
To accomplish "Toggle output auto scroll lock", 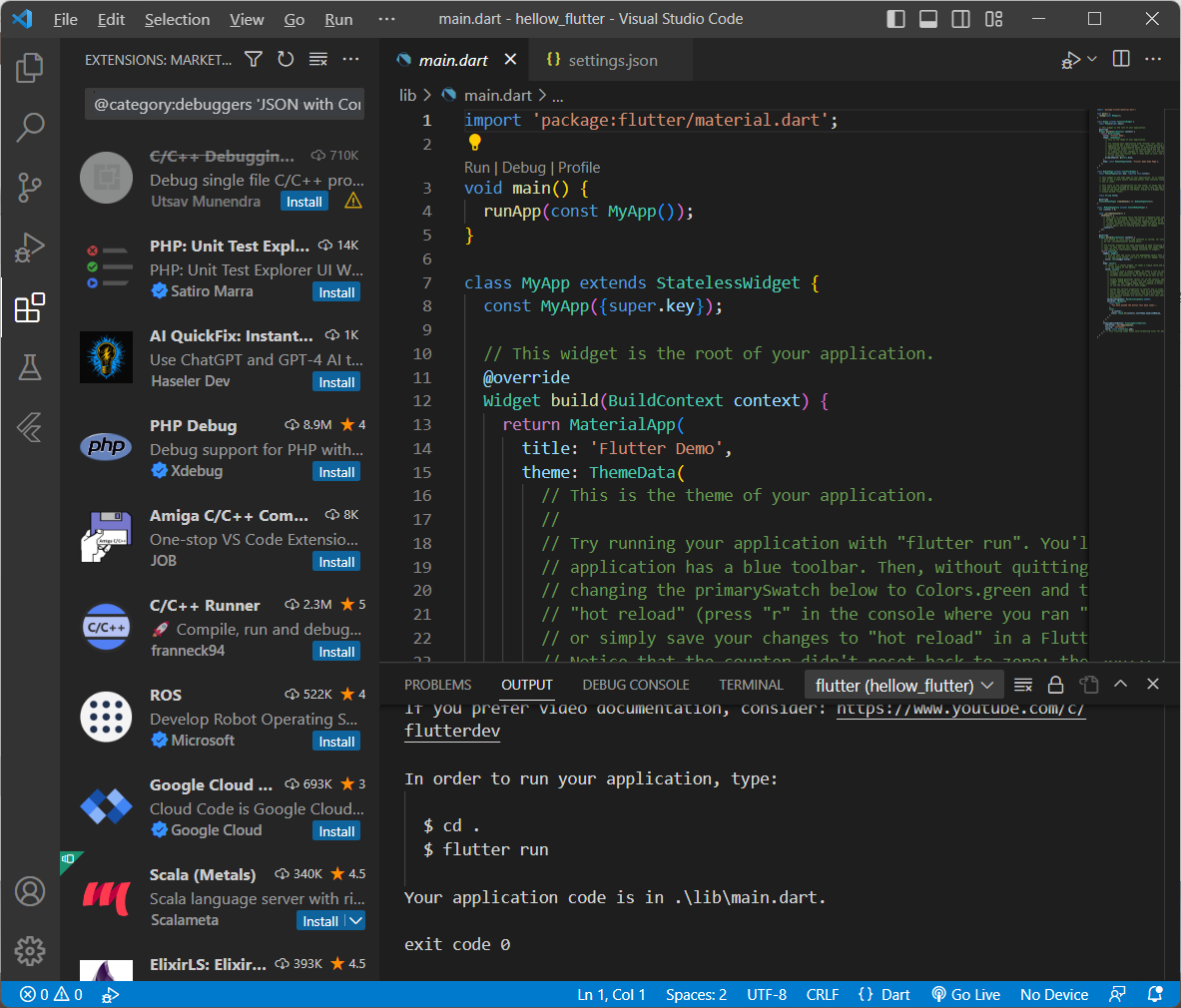I will click(1056, 685).
